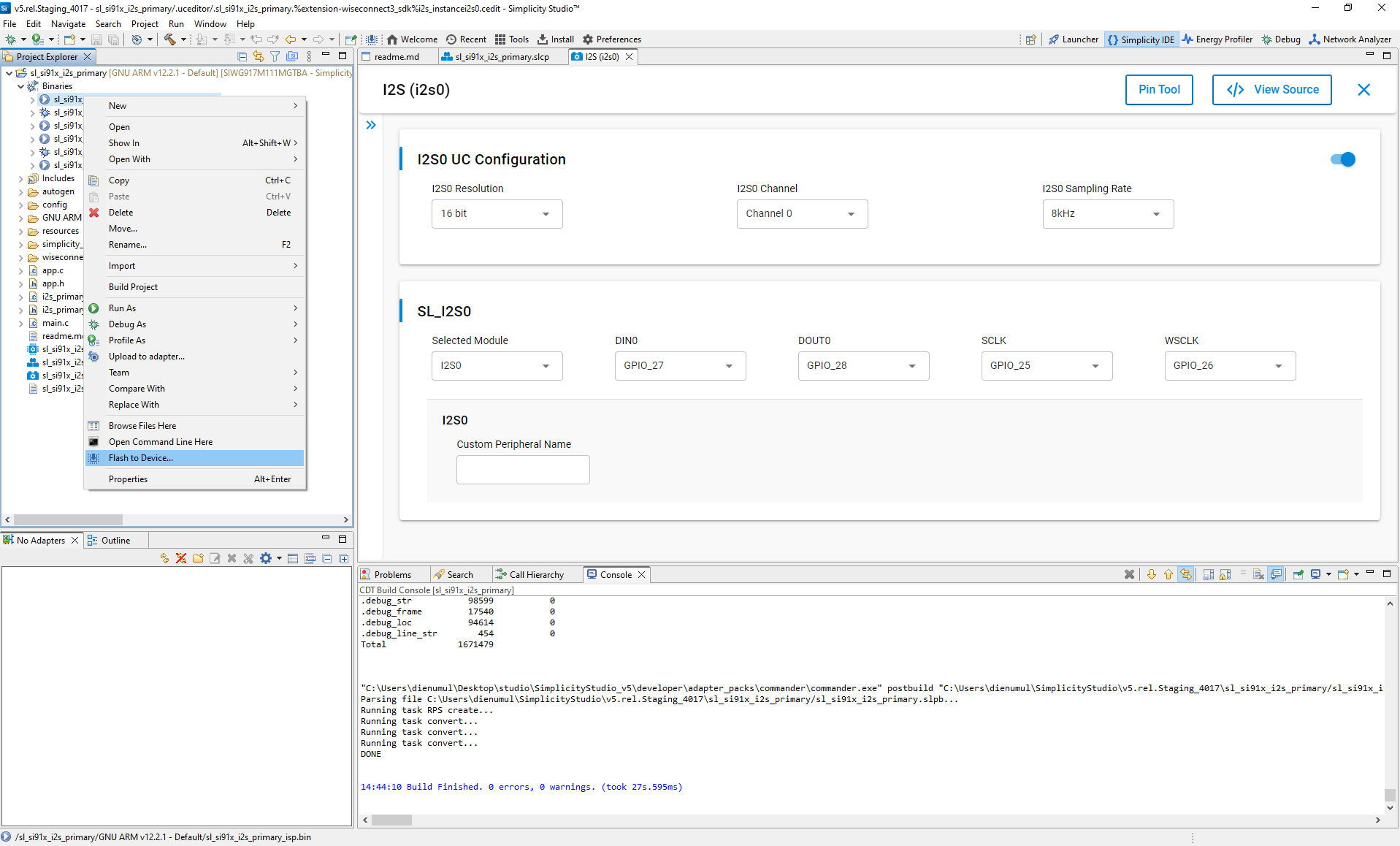Viewport: 1400px width, 846px height.
Task: Click the Pin Tool button
Action: [1158, 90]
